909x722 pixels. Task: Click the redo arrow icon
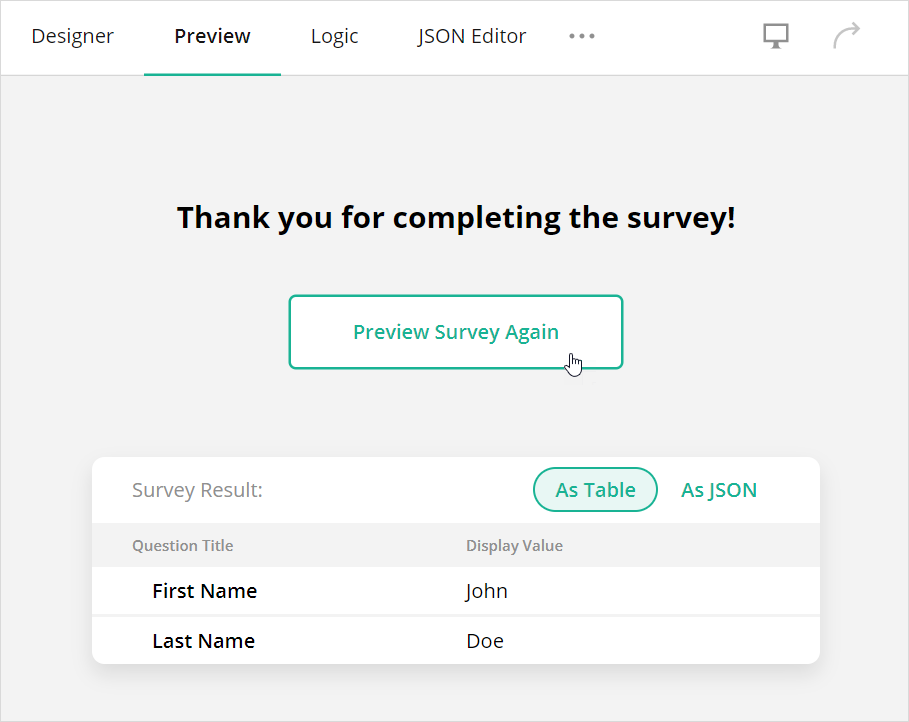point(846,35)
